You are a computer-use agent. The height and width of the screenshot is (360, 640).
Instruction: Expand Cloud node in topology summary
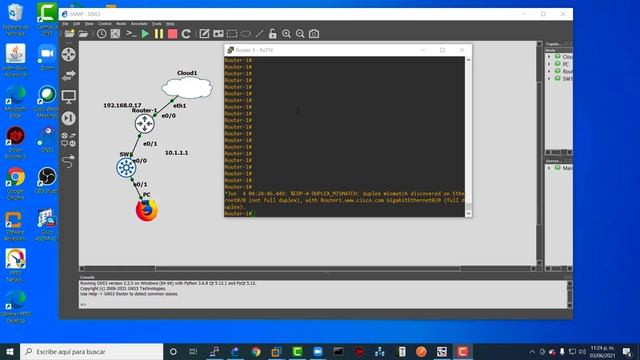click(549, 57)
